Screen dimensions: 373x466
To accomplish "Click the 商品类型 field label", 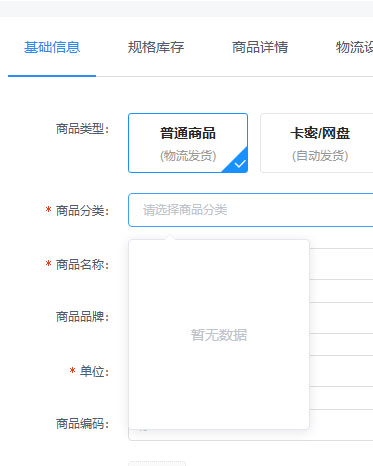I will pos(83,129).
